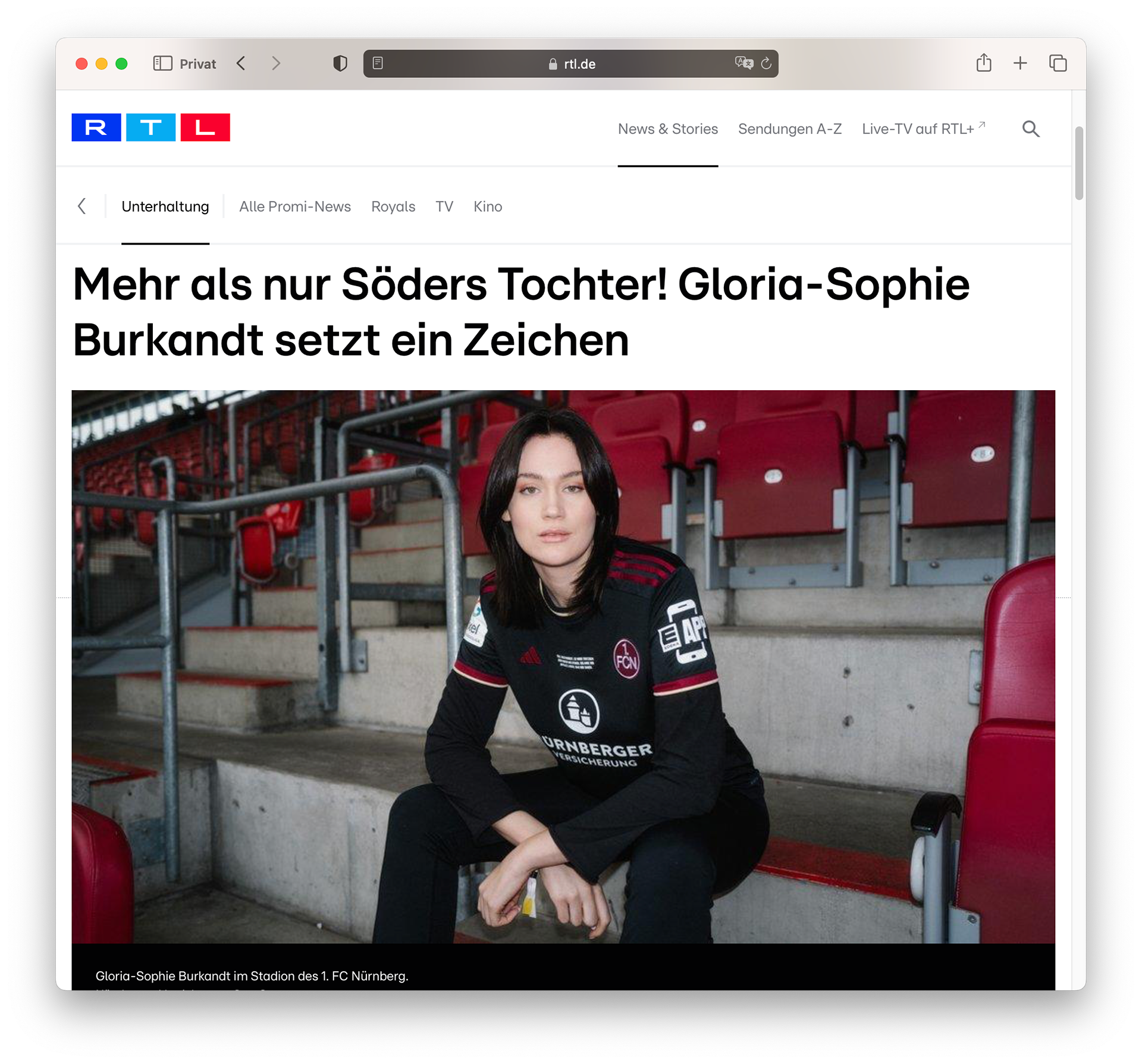The width and height of the screenshot is (1142, 1064).
Task: Go back to the previous page
Action: [x=241, y=64]
